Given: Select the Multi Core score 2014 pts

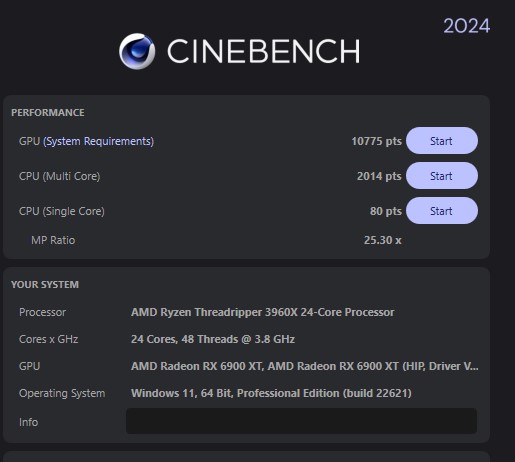Looking at the screenshot, I should coord(379,176).
